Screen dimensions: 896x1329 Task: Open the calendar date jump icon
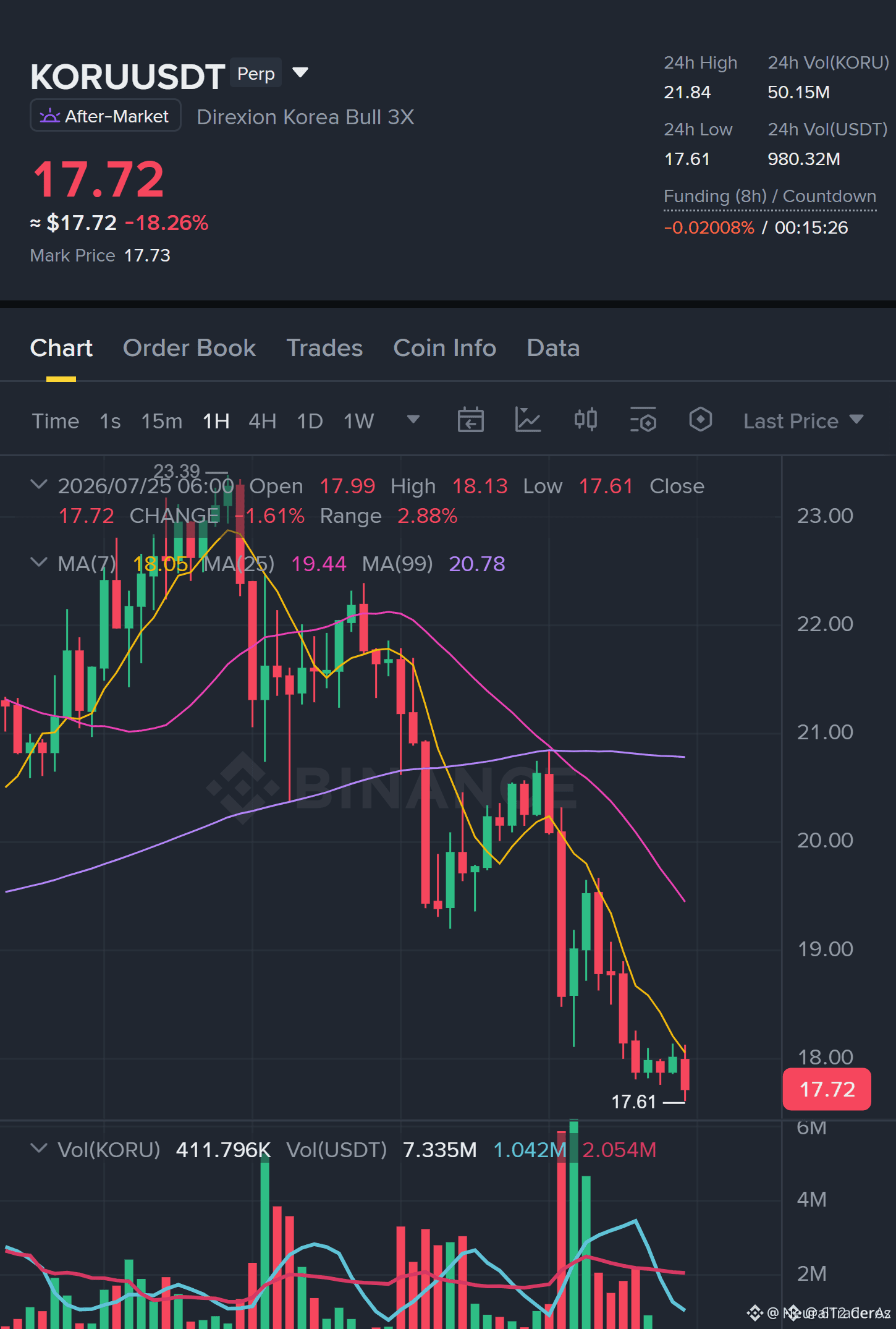470,420
